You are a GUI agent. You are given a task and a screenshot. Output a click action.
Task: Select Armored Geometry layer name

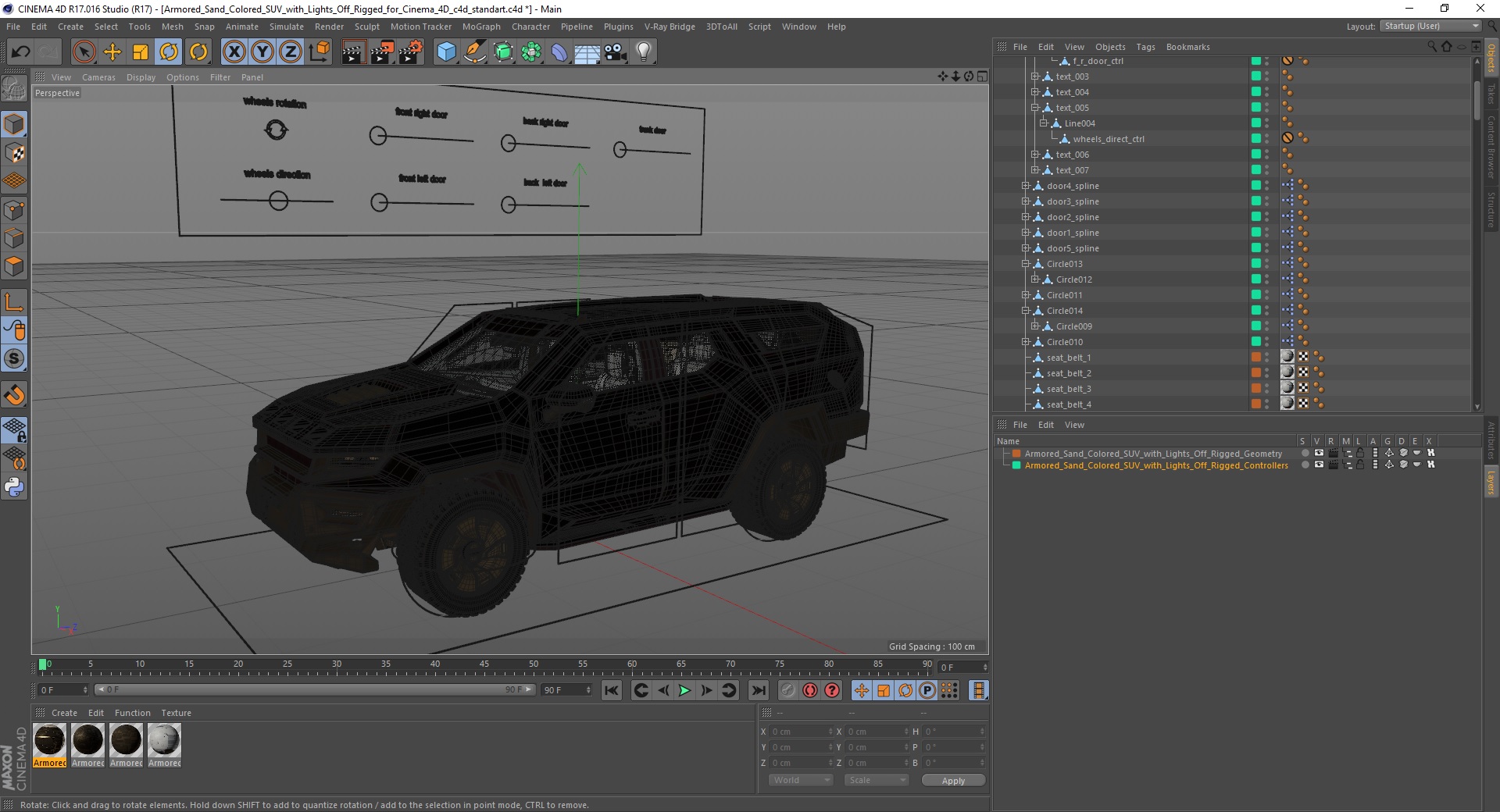coord(1153,454)
